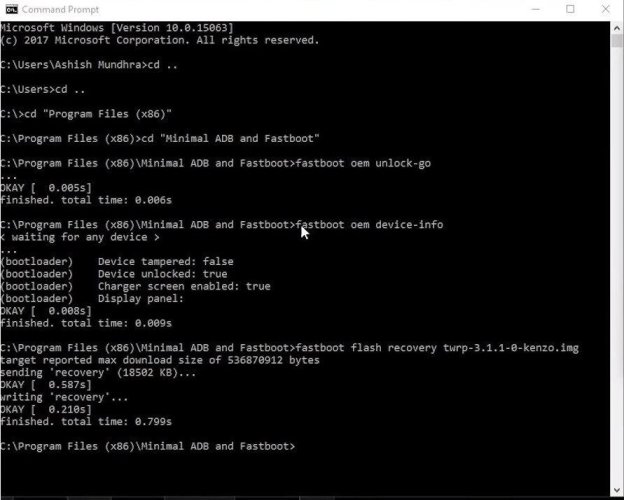Click the "target reported max download size" line

click(160, 360)
